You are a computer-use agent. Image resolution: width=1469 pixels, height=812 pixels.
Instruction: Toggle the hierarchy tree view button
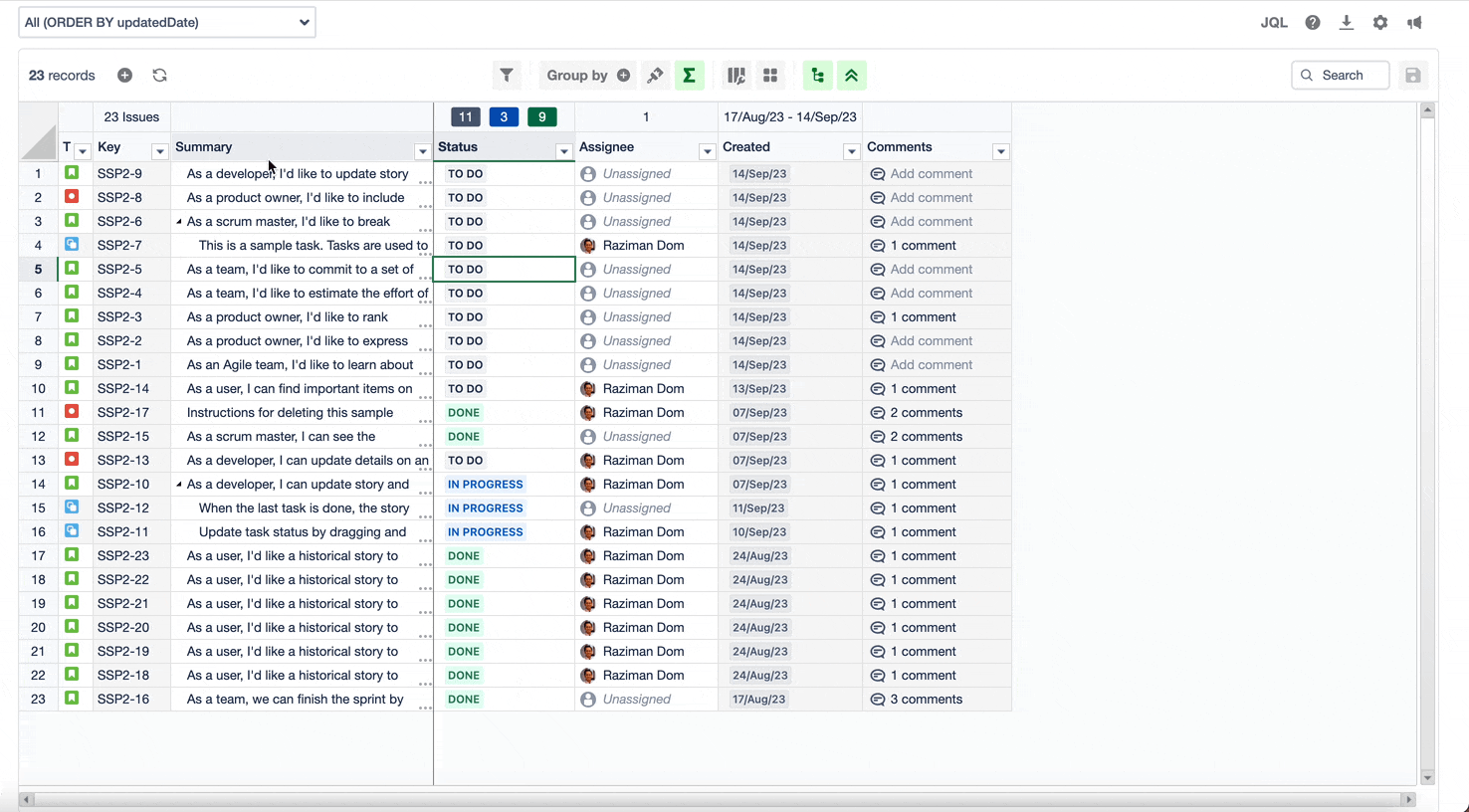coord(818,76)
